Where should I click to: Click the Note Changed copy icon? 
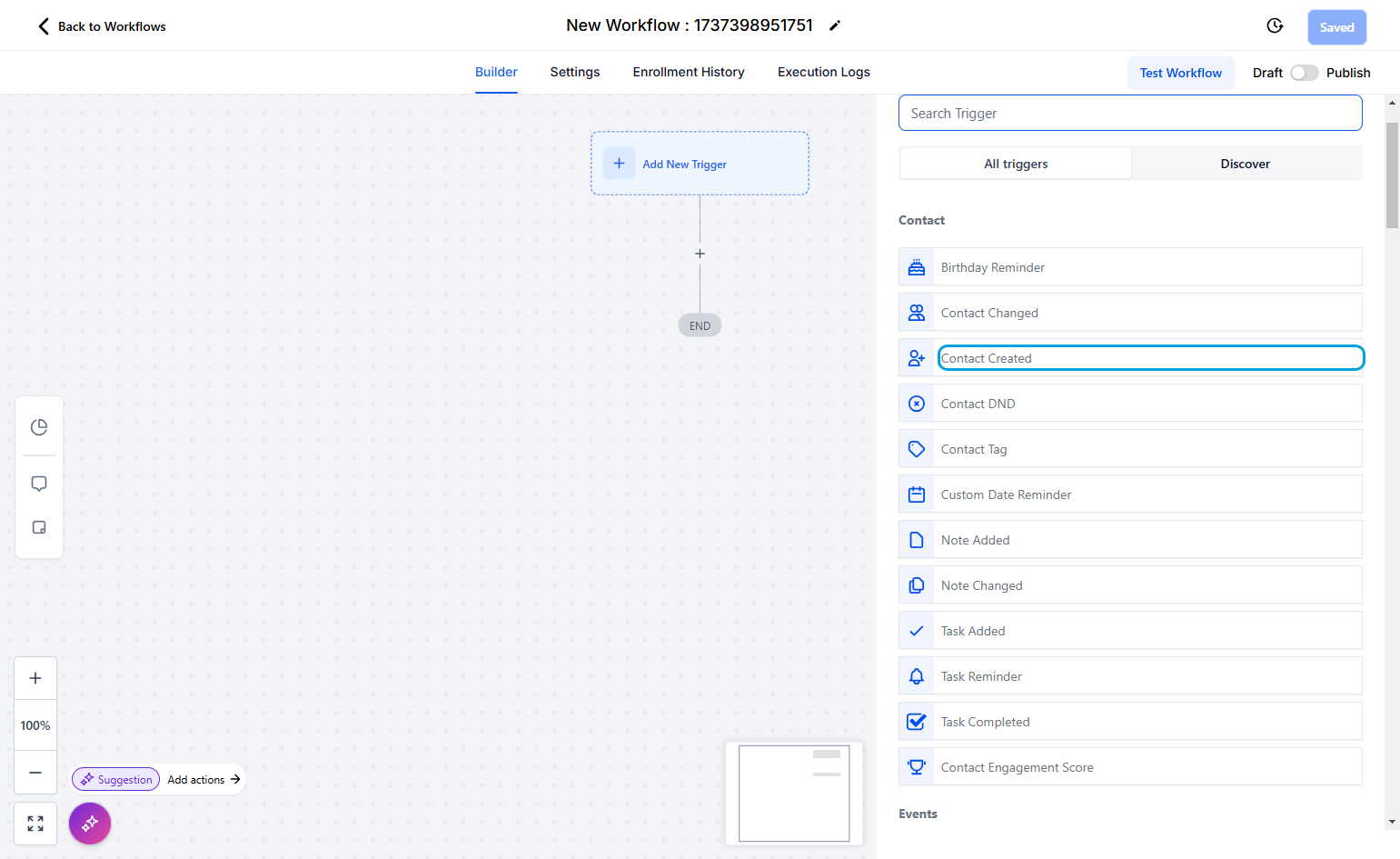917,585
